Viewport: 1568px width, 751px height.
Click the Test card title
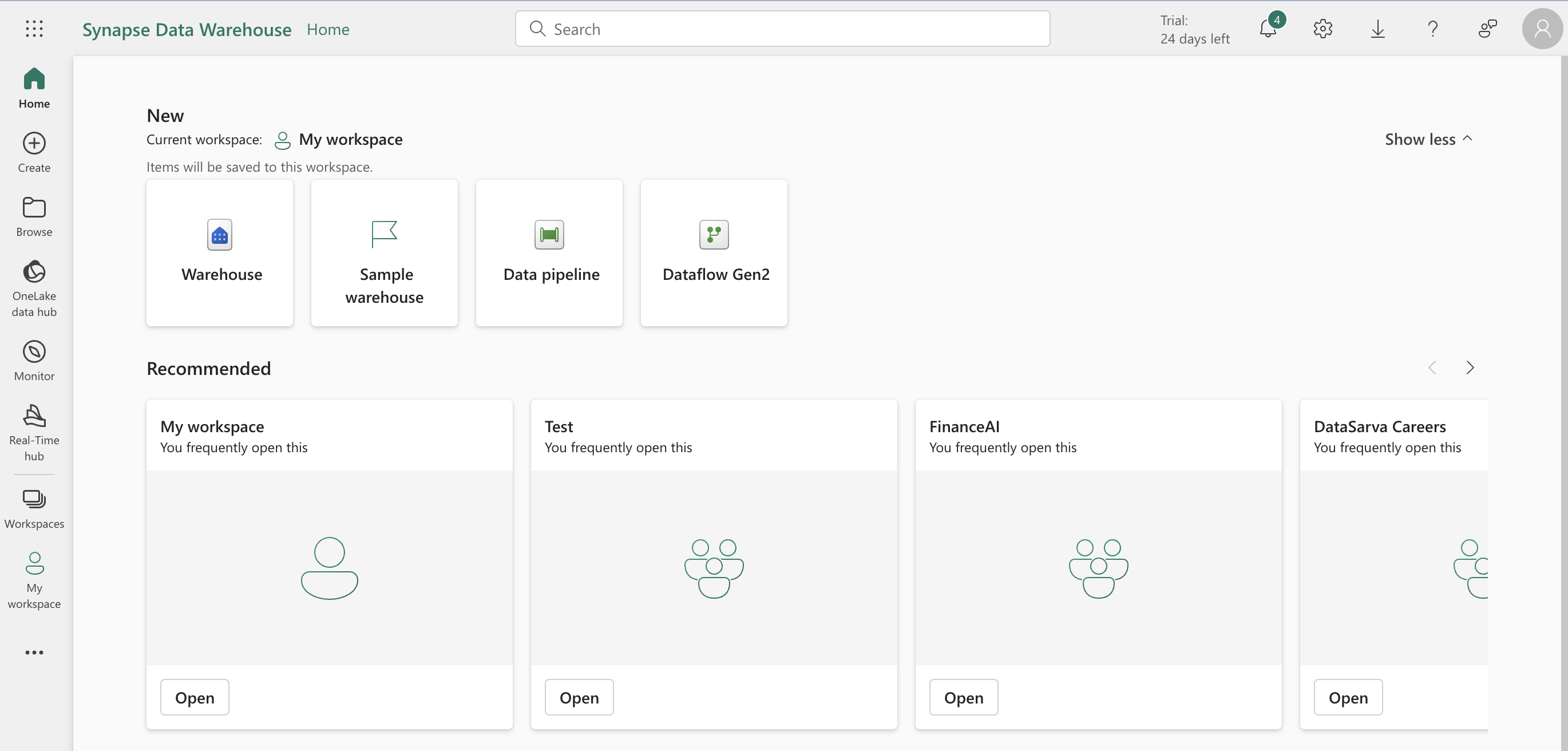tap(559, 426)
